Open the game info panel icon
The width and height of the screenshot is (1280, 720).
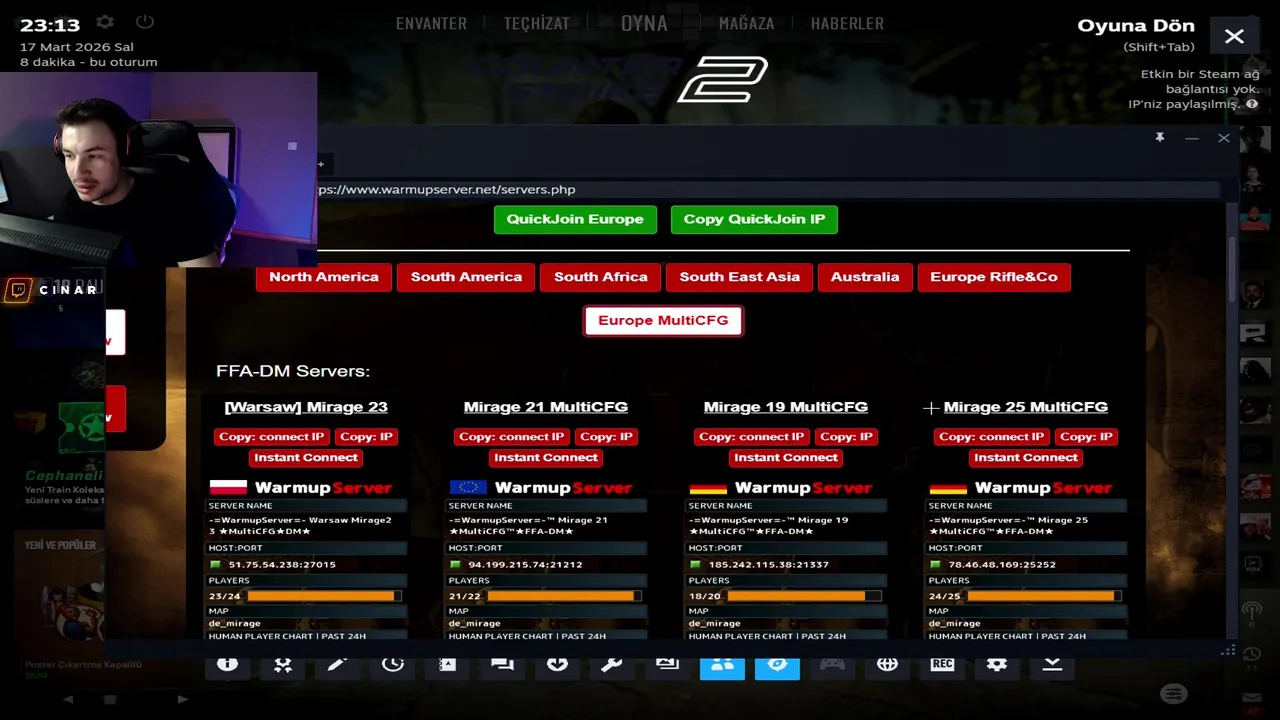coord(227,664)
